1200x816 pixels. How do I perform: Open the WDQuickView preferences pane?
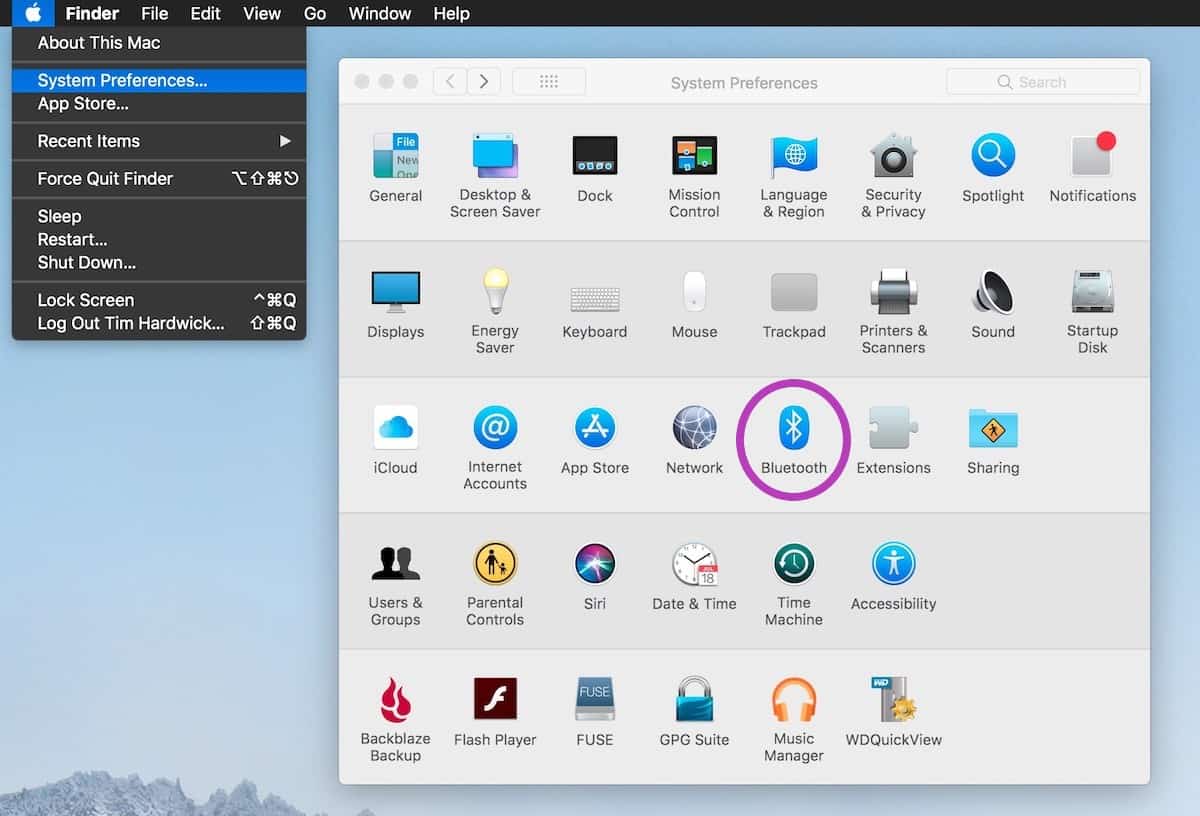(893, 712)
